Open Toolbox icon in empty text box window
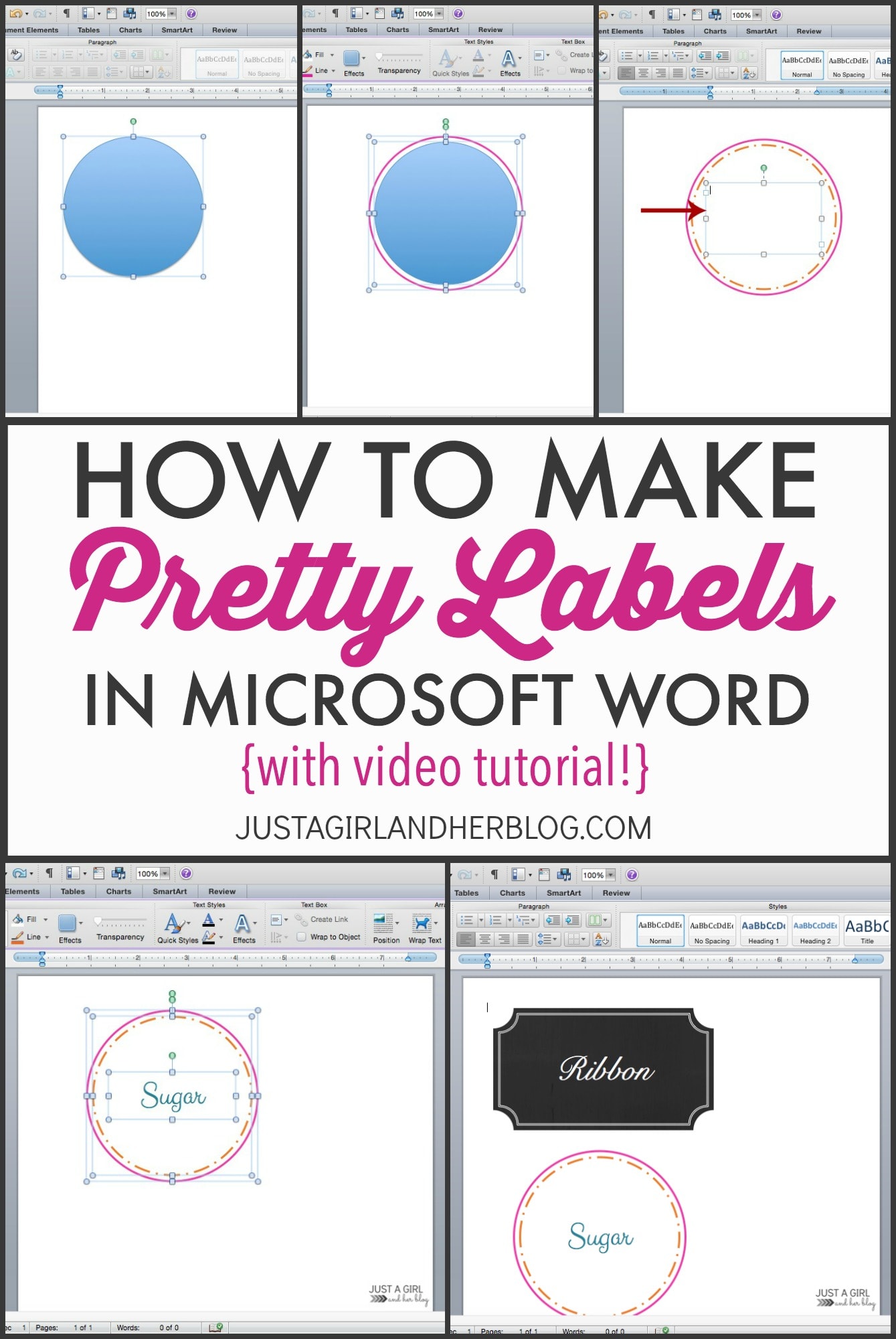The height and width of the screenshot is (1339, 896). (697, 15)
